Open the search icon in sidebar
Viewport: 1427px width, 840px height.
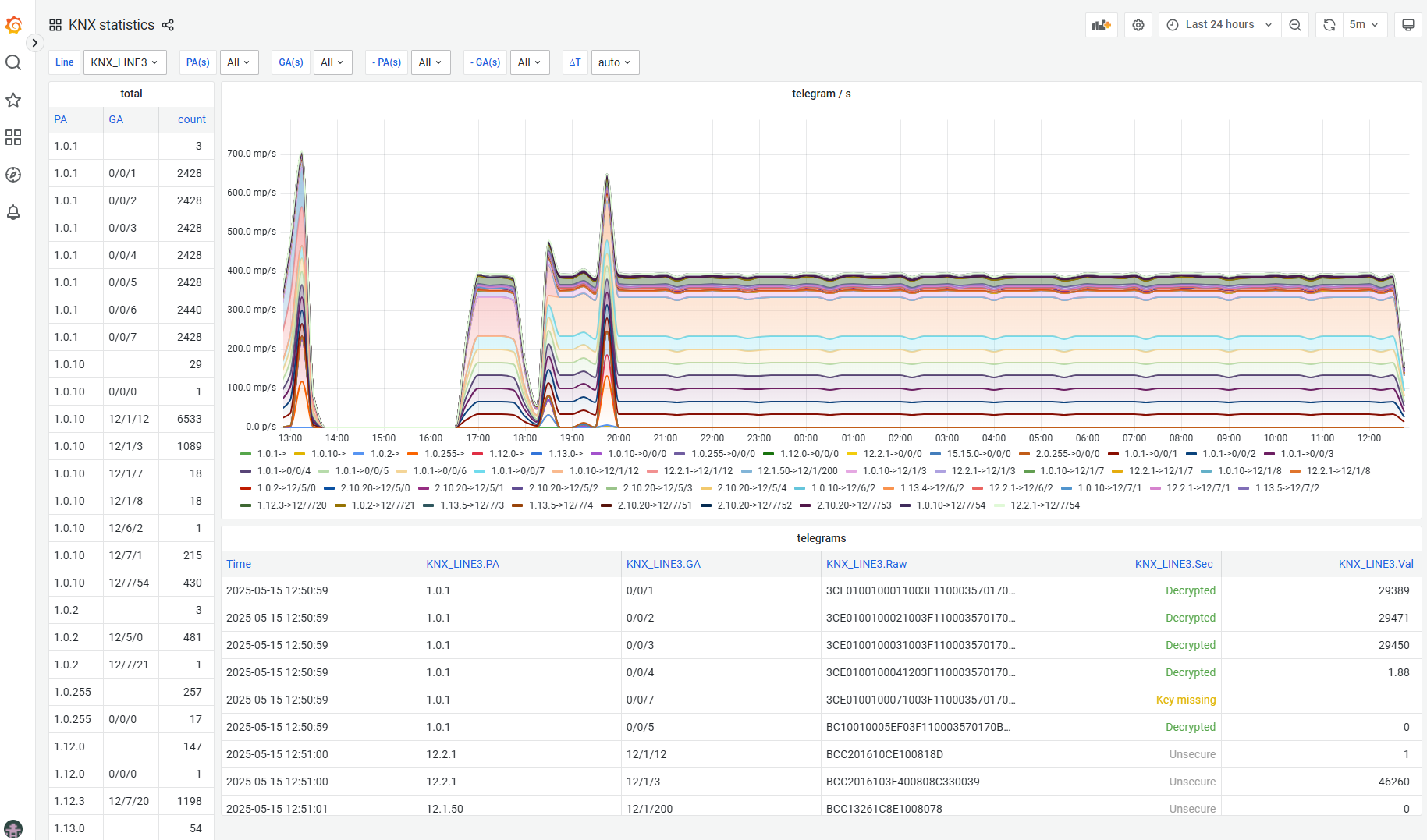[x=13, y=62]
